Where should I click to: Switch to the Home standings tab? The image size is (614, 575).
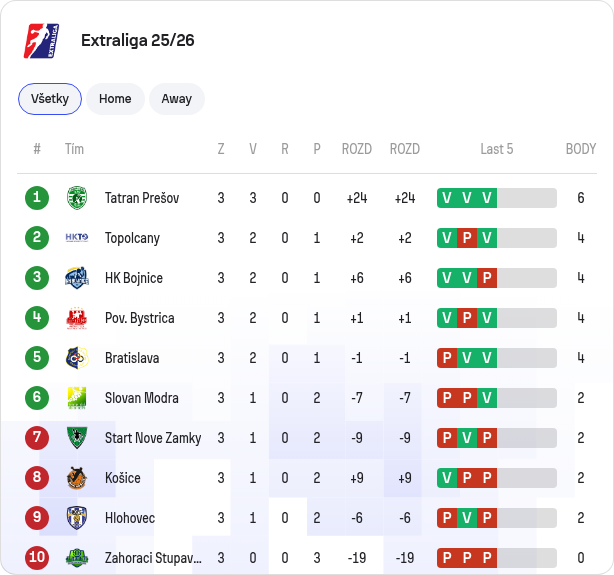[x=115, y=99]
